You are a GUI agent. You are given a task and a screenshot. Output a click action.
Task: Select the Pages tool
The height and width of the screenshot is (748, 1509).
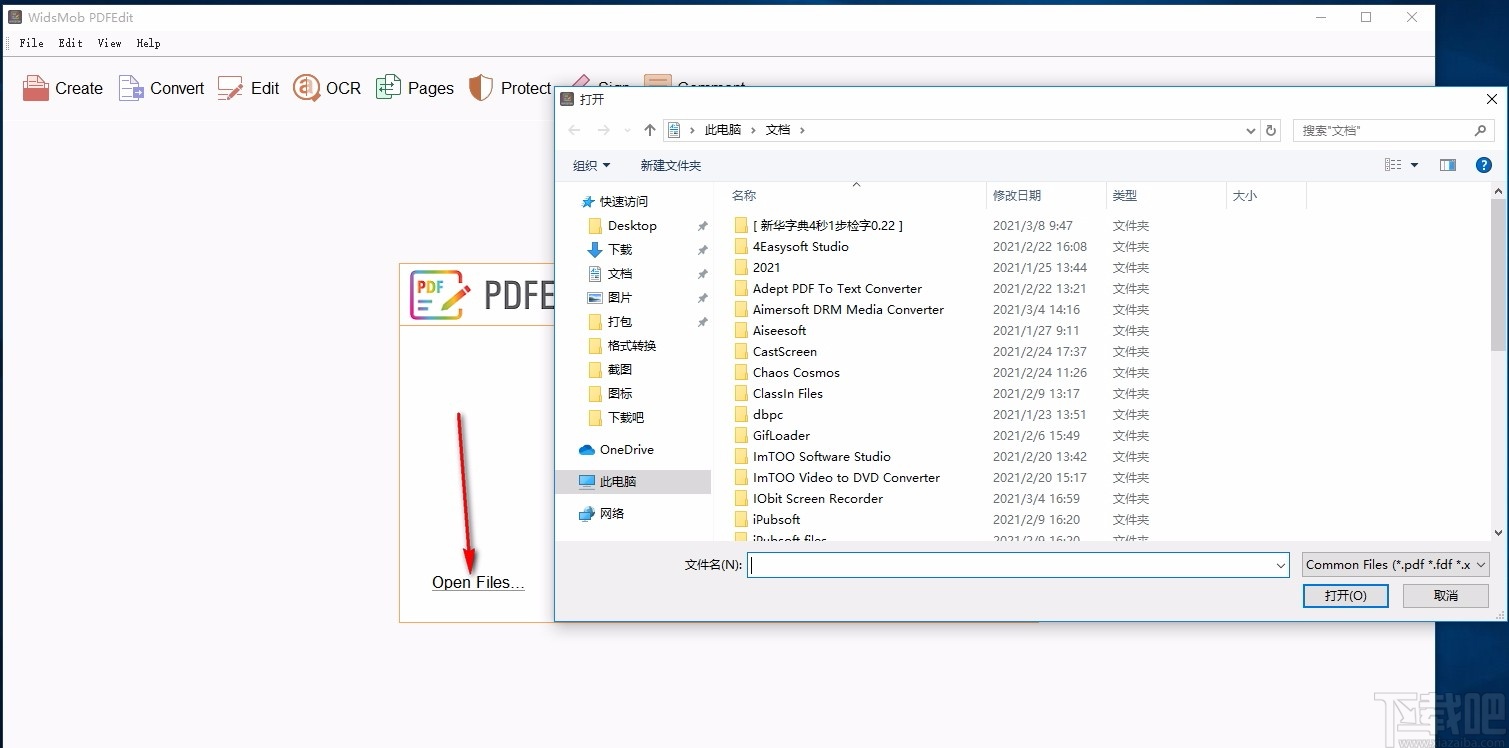click(414, 88)
